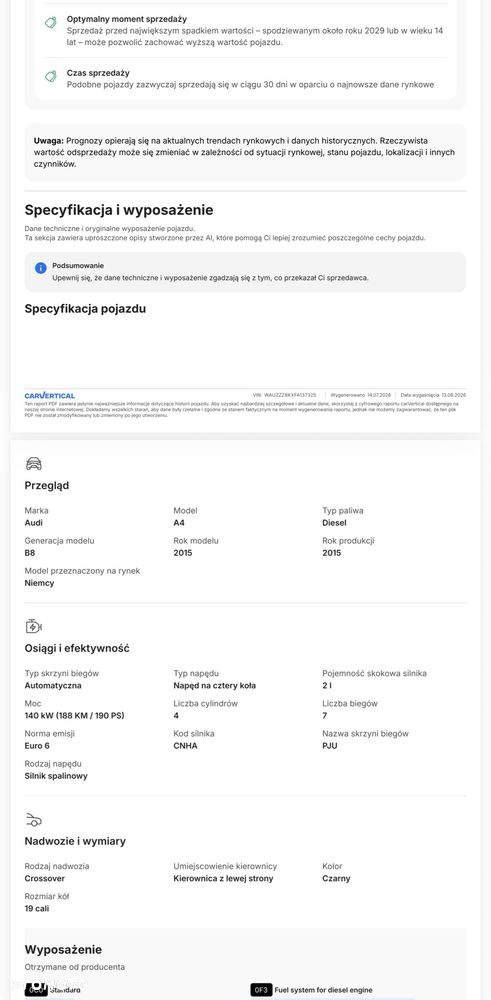Click the Fuel system for diesel engine entry
491x1000 pixels.
pyautogui.click(x=323, y=990)
